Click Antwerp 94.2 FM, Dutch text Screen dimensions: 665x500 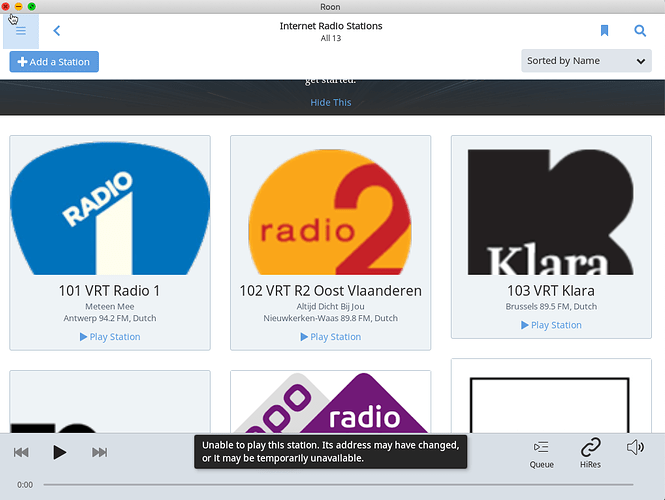(110, 318)
